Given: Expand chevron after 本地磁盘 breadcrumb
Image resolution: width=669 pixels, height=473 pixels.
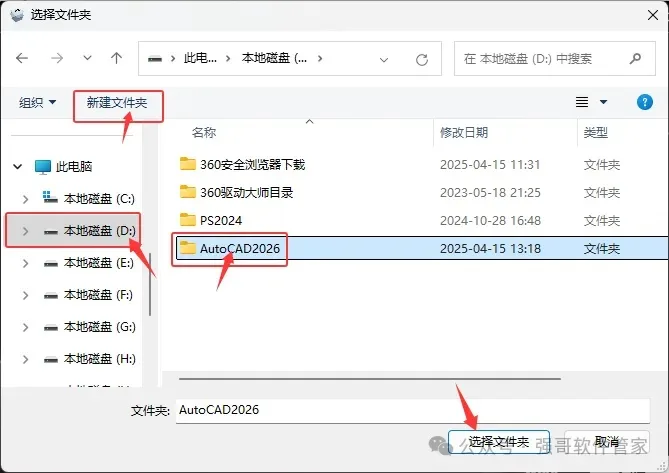Looking at the screenshot, I should [x=320, y=58].
